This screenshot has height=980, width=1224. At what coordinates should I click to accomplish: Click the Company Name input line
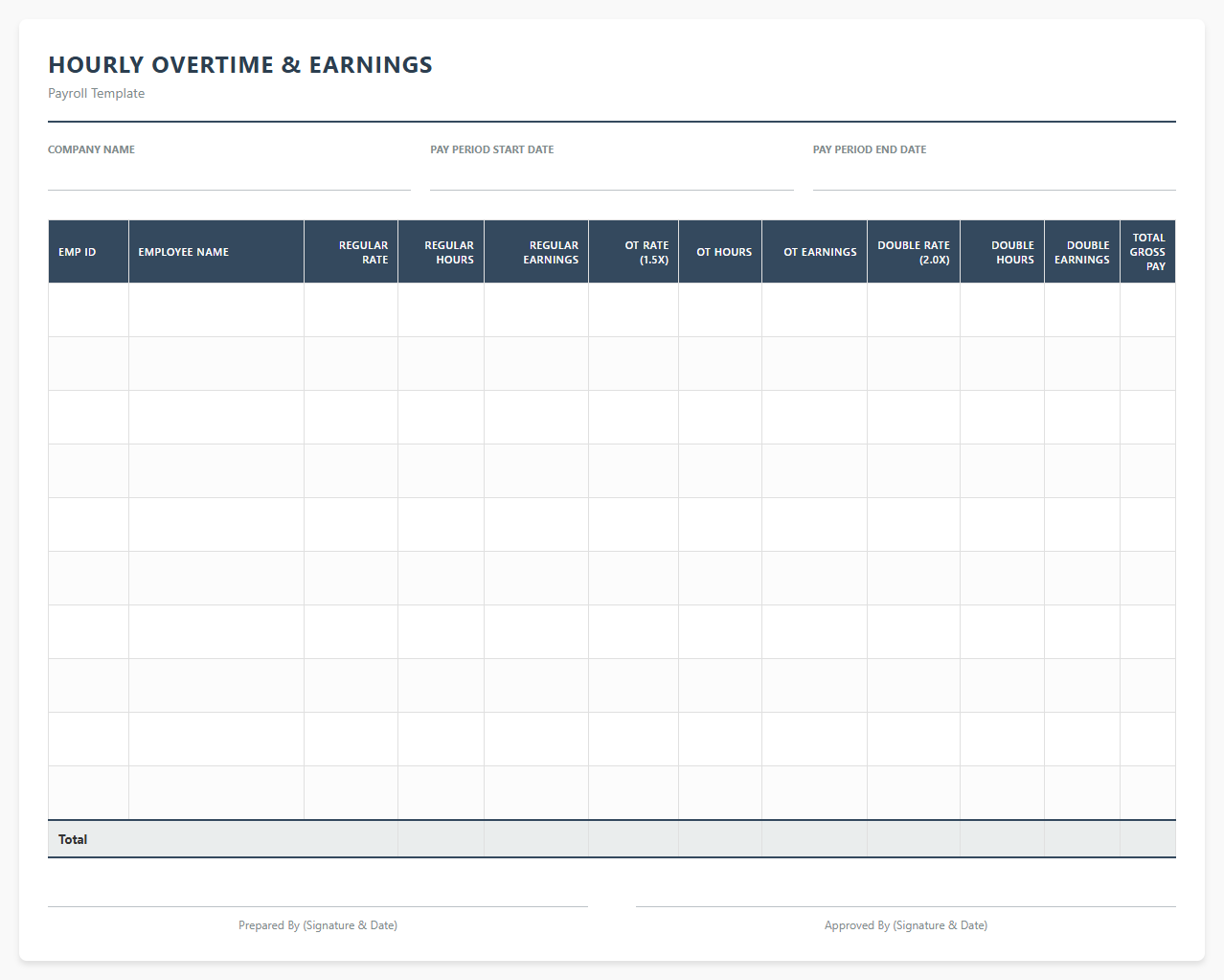click(x=229, y=176)
